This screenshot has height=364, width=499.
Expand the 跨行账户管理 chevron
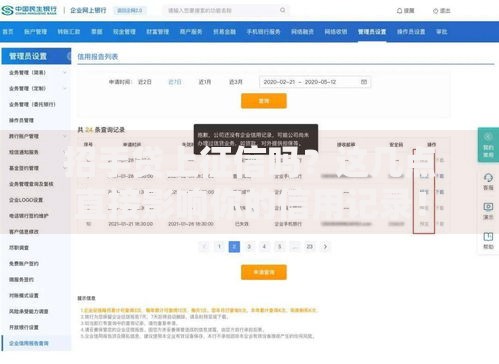[x=65, y=136]
